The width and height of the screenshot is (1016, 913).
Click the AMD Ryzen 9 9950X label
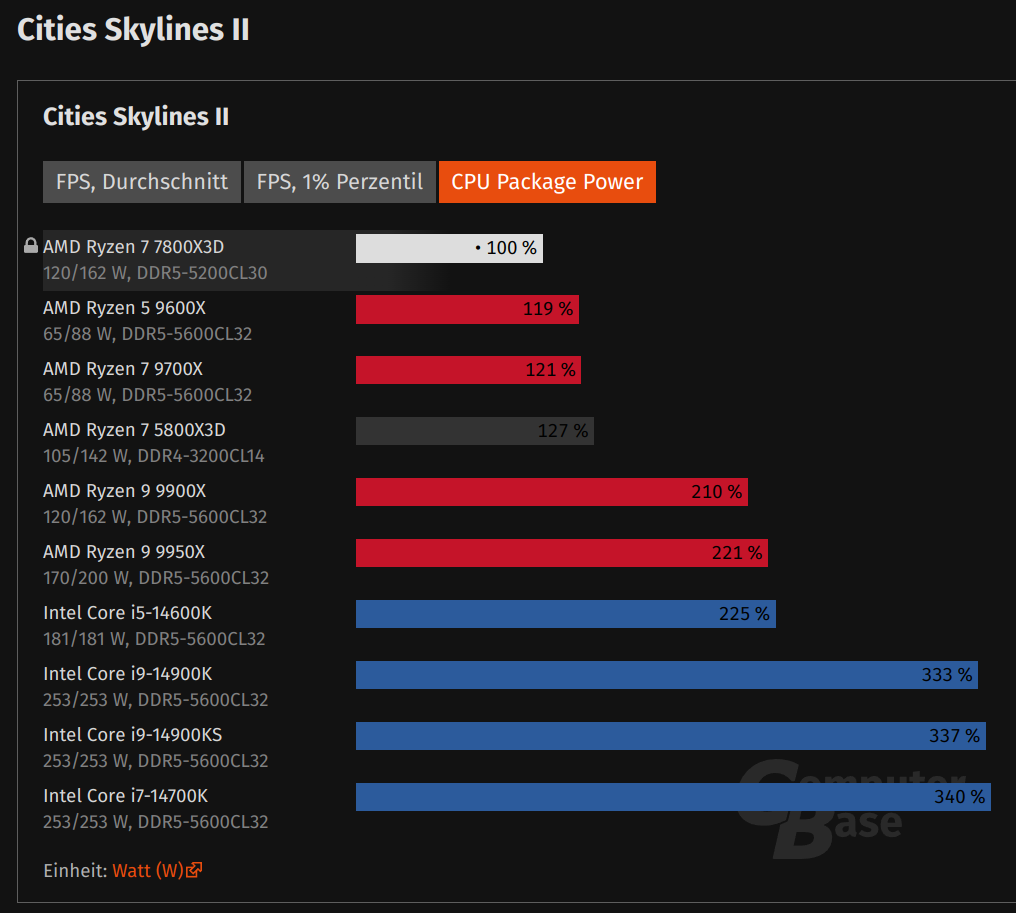[124, 551]
